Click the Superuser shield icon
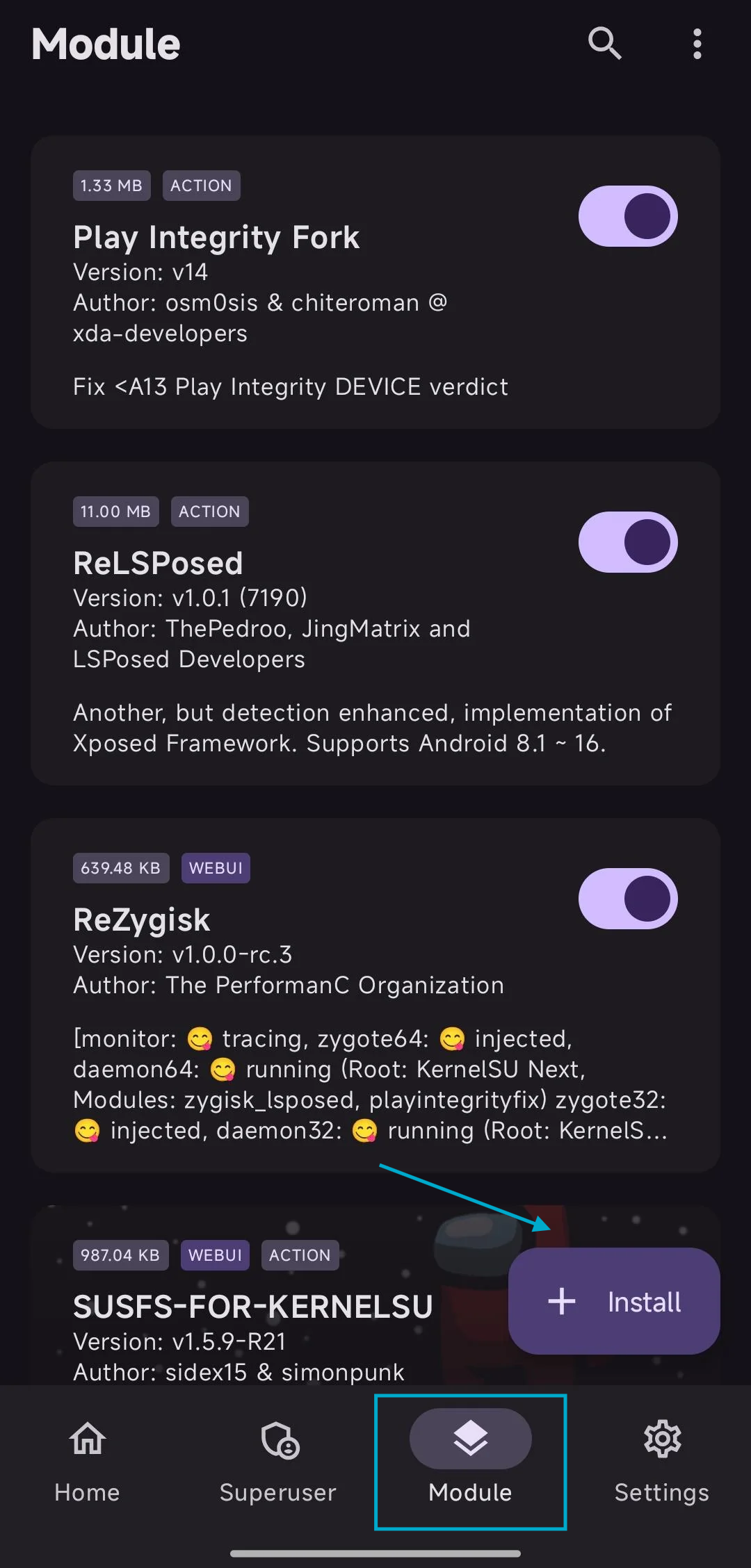 (x=280, y=1439)
